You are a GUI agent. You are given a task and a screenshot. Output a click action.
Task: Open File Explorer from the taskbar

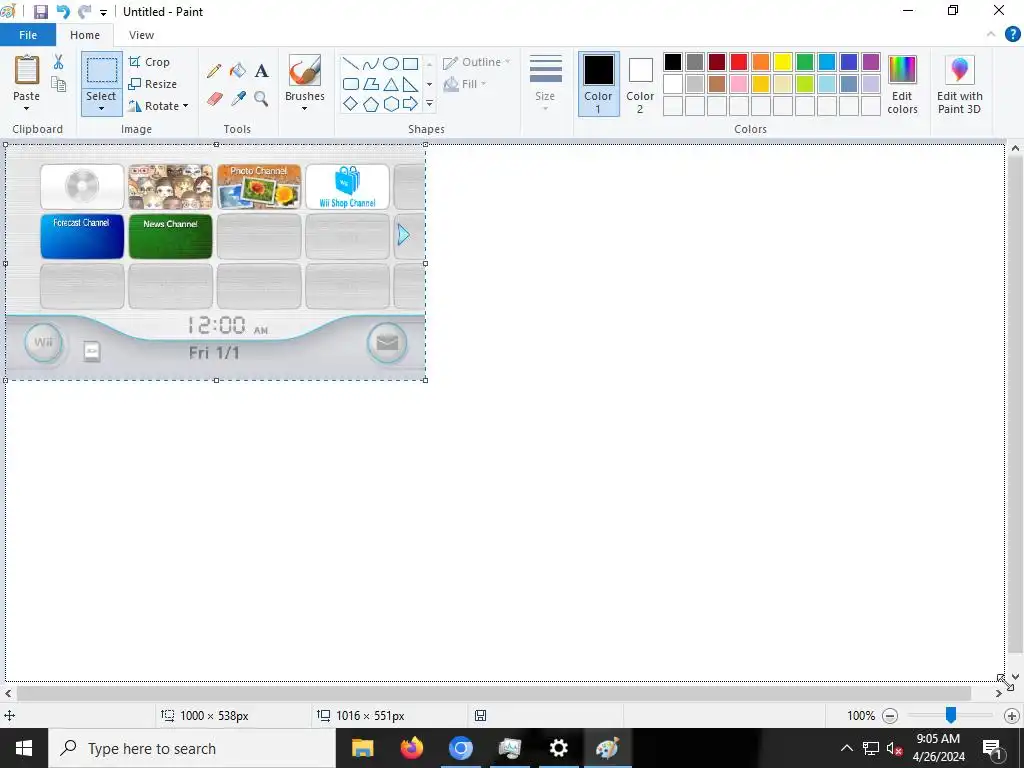pyautogui.click(x=362, y=748)
